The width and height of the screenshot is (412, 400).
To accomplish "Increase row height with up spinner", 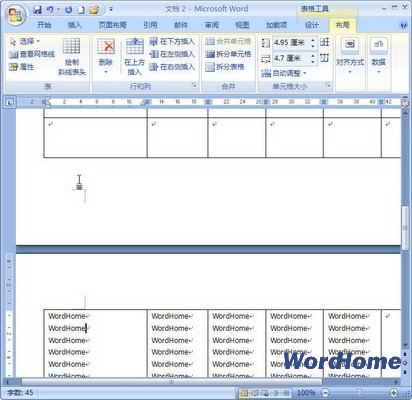I will point(313,40).
